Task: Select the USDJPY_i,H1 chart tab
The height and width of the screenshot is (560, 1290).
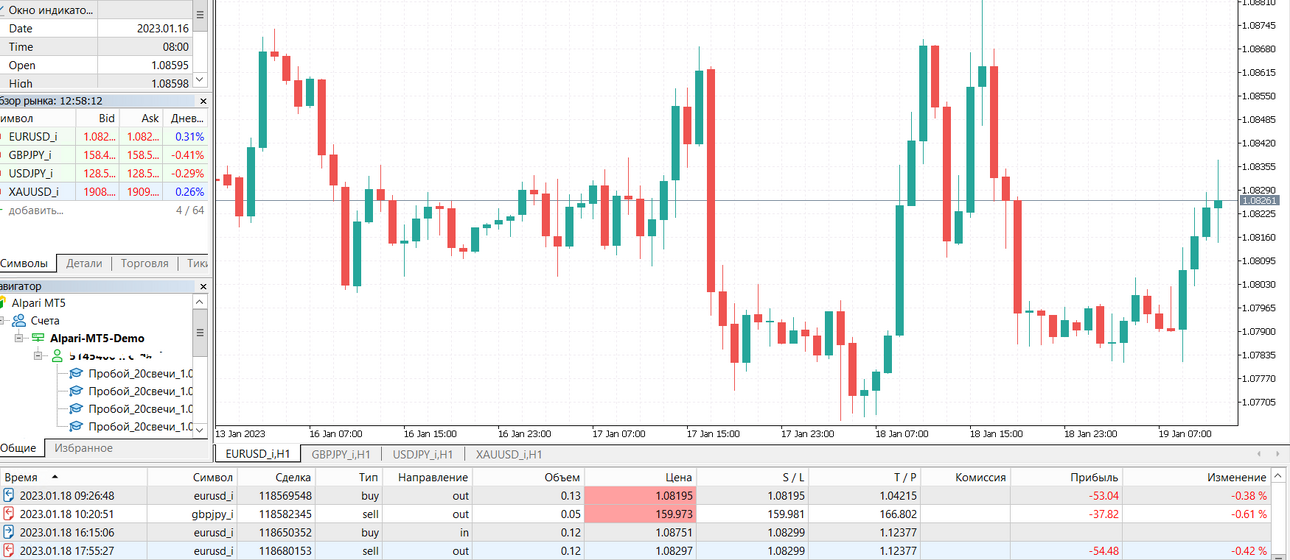Action: click(422, 454)
